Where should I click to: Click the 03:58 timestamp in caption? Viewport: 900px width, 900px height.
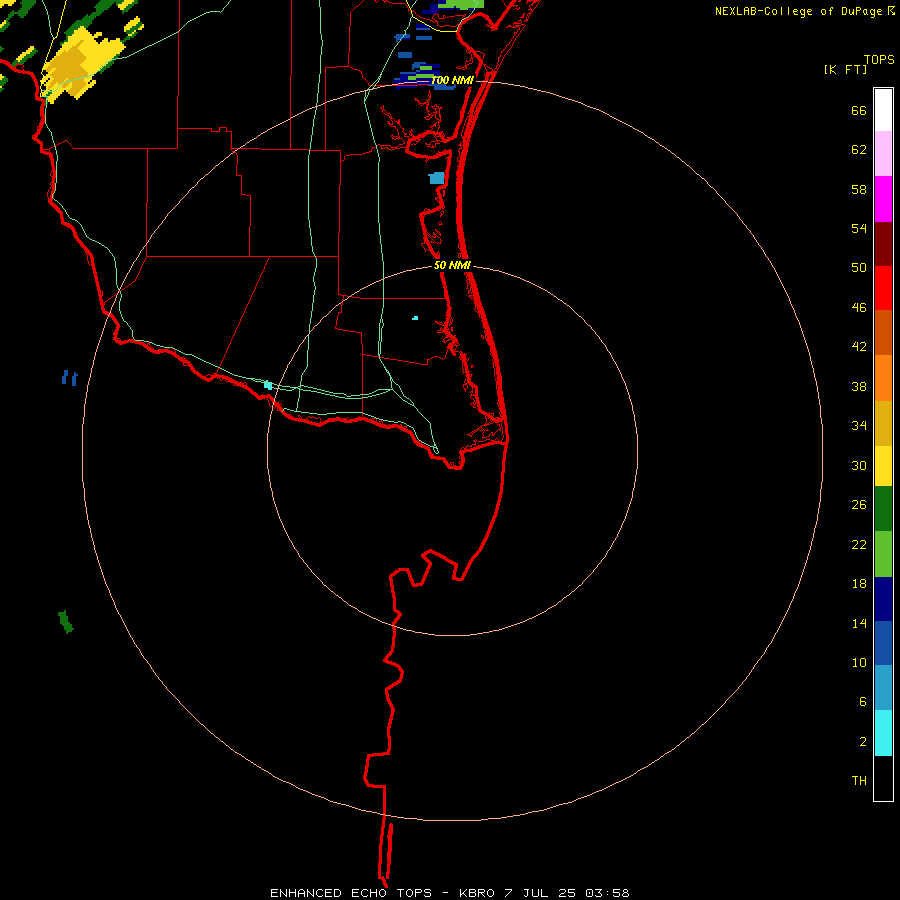(x=607, y=893)
